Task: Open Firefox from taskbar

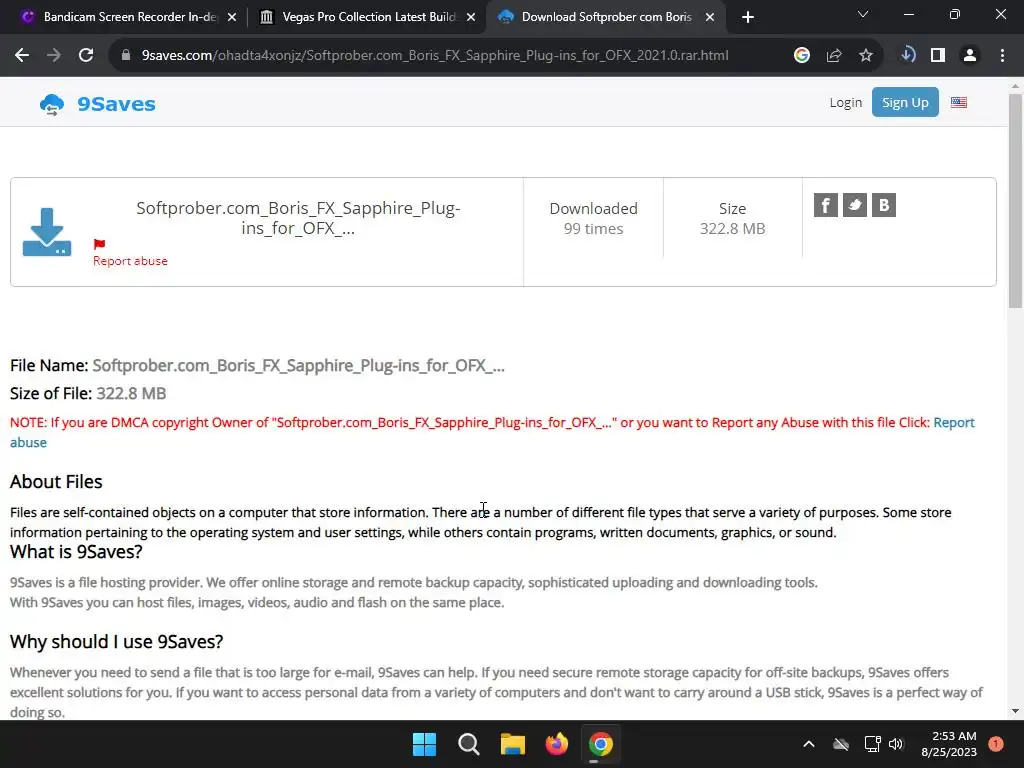Action: coord(556,744)
